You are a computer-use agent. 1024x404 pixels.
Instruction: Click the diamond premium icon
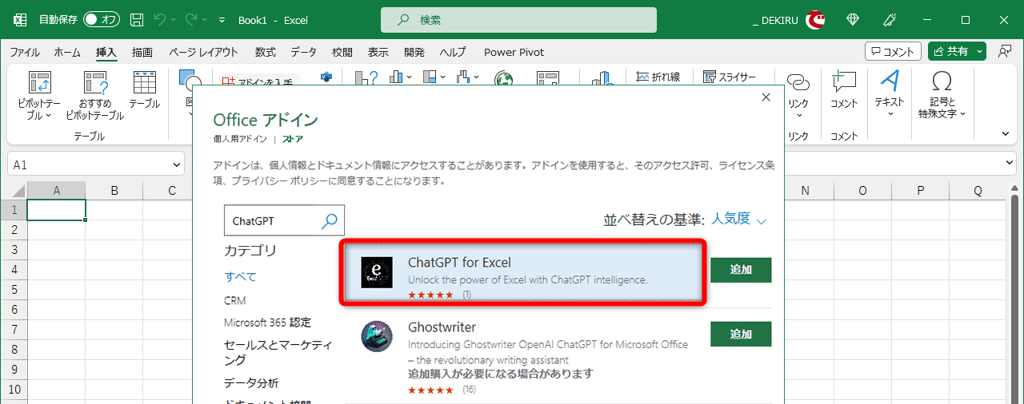tap(853, 20)
